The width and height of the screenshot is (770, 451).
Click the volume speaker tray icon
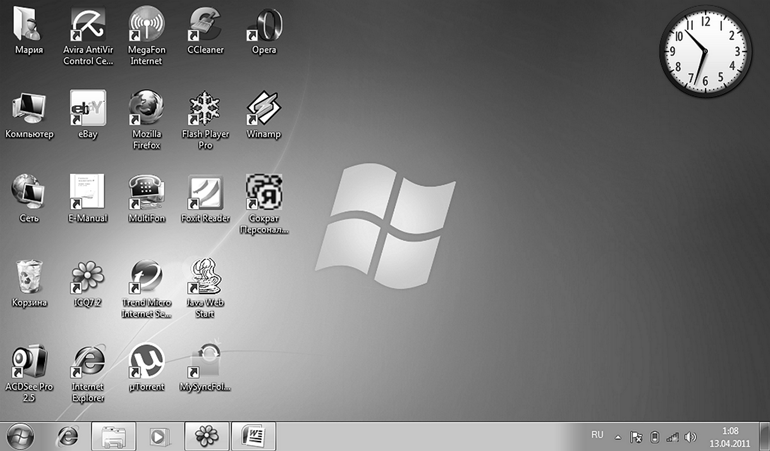coord(690,437)
